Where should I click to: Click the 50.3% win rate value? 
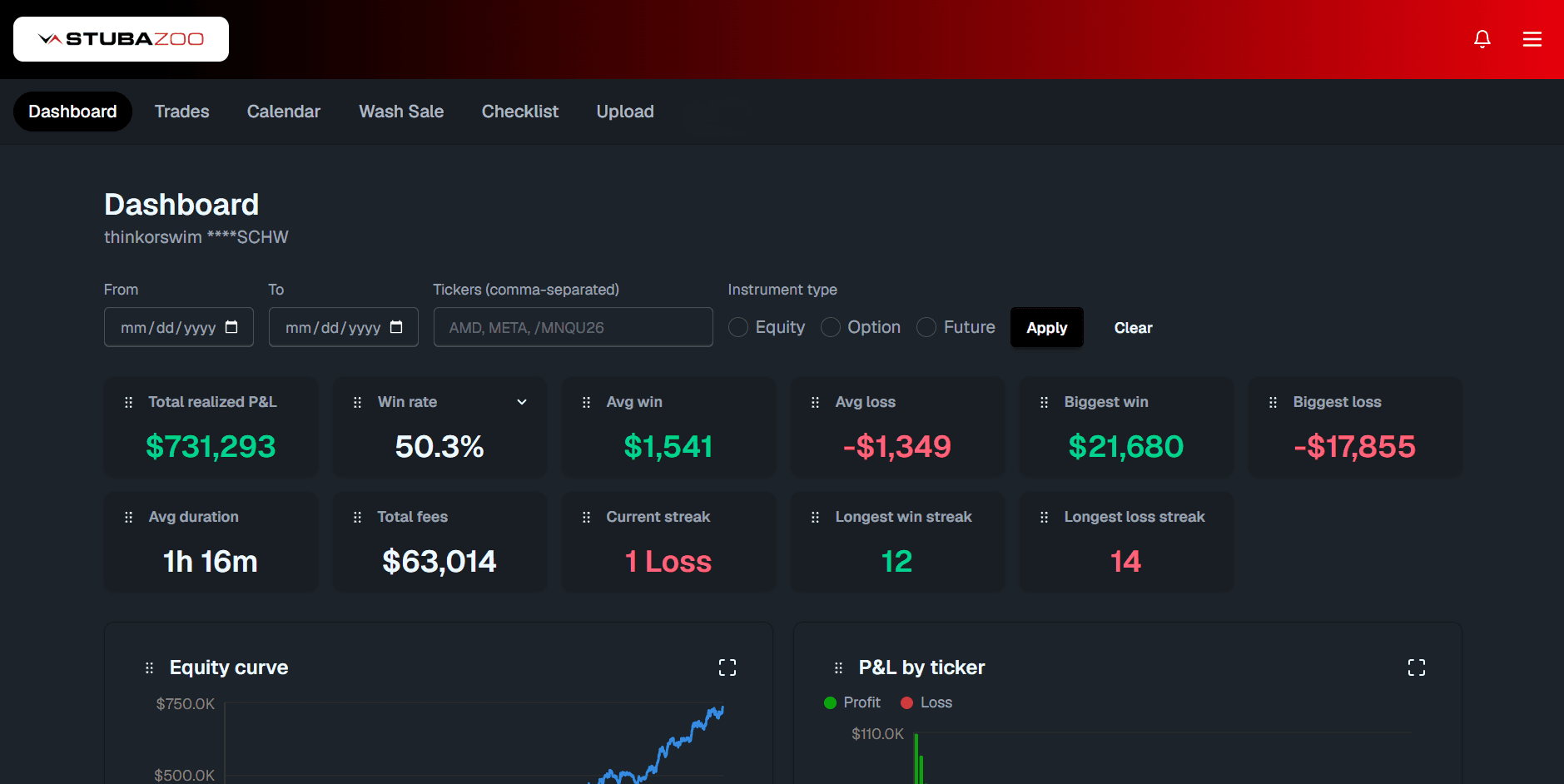click(439, 447)
